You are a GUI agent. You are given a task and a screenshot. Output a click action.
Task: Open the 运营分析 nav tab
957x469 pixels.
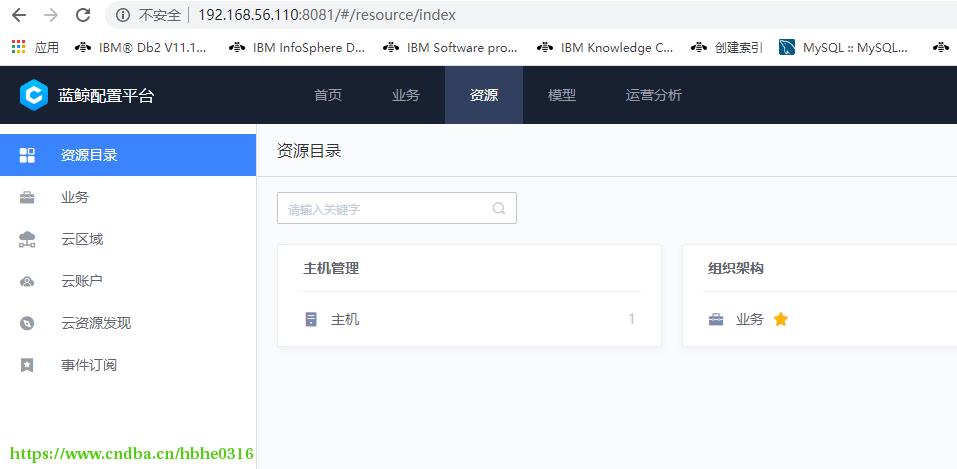point(654,95)
